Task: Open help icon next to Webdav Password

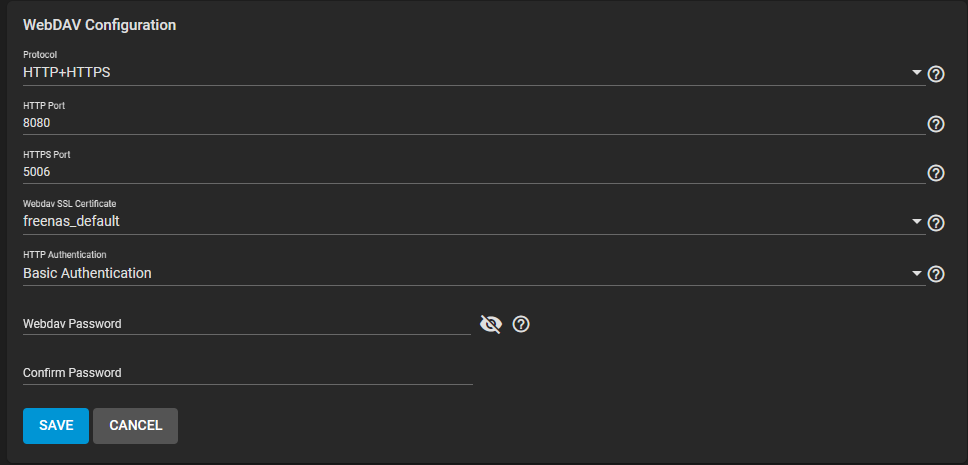Action: [x=521, y=324]
